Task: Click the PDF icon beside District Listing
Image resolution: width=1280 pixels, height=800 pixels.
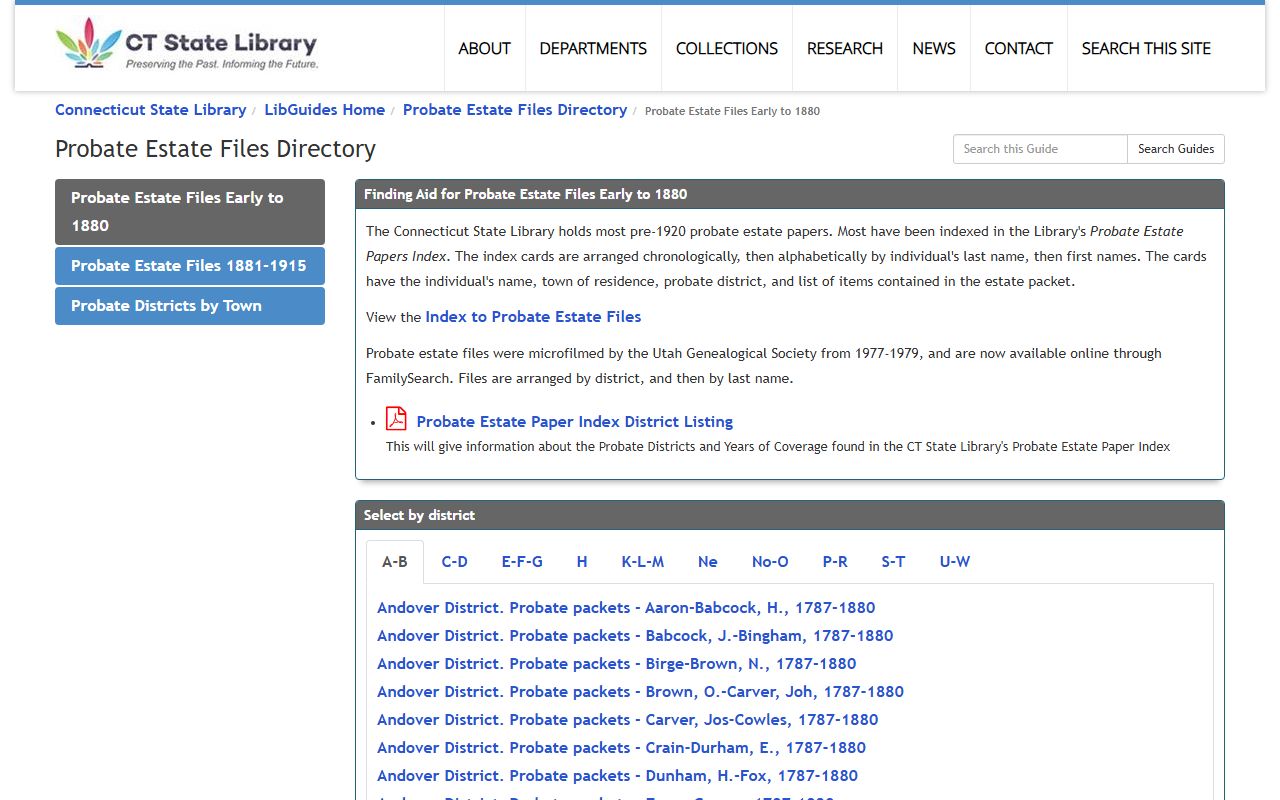Action: (396, 419)
